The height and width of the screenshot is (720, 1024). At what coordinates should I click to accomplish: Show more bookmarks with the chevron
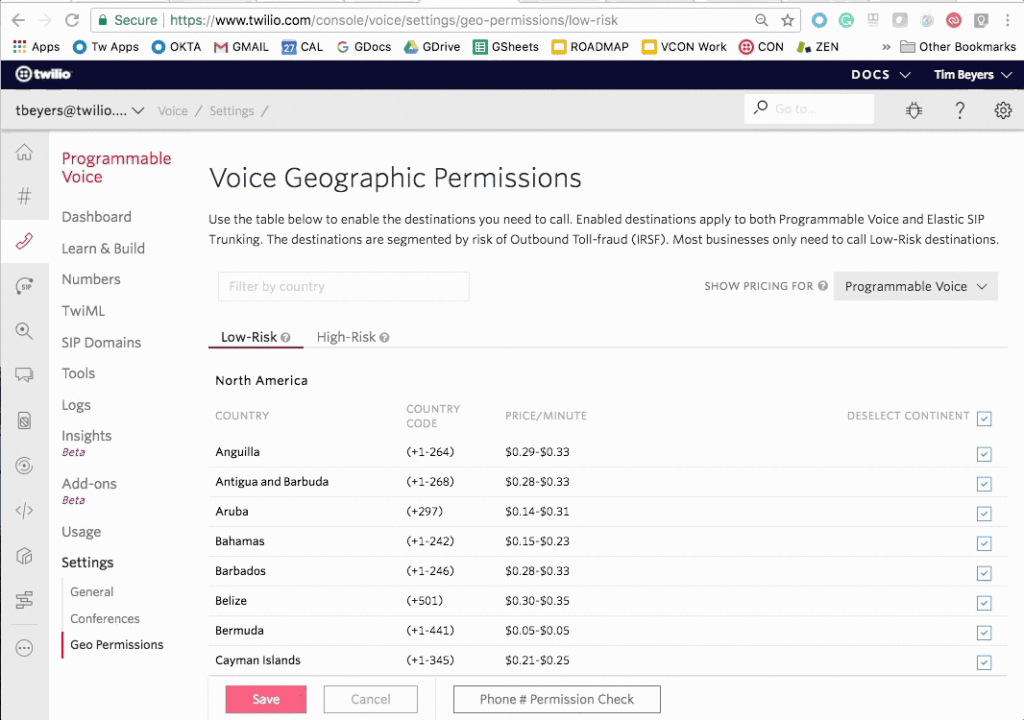(886, 47)
